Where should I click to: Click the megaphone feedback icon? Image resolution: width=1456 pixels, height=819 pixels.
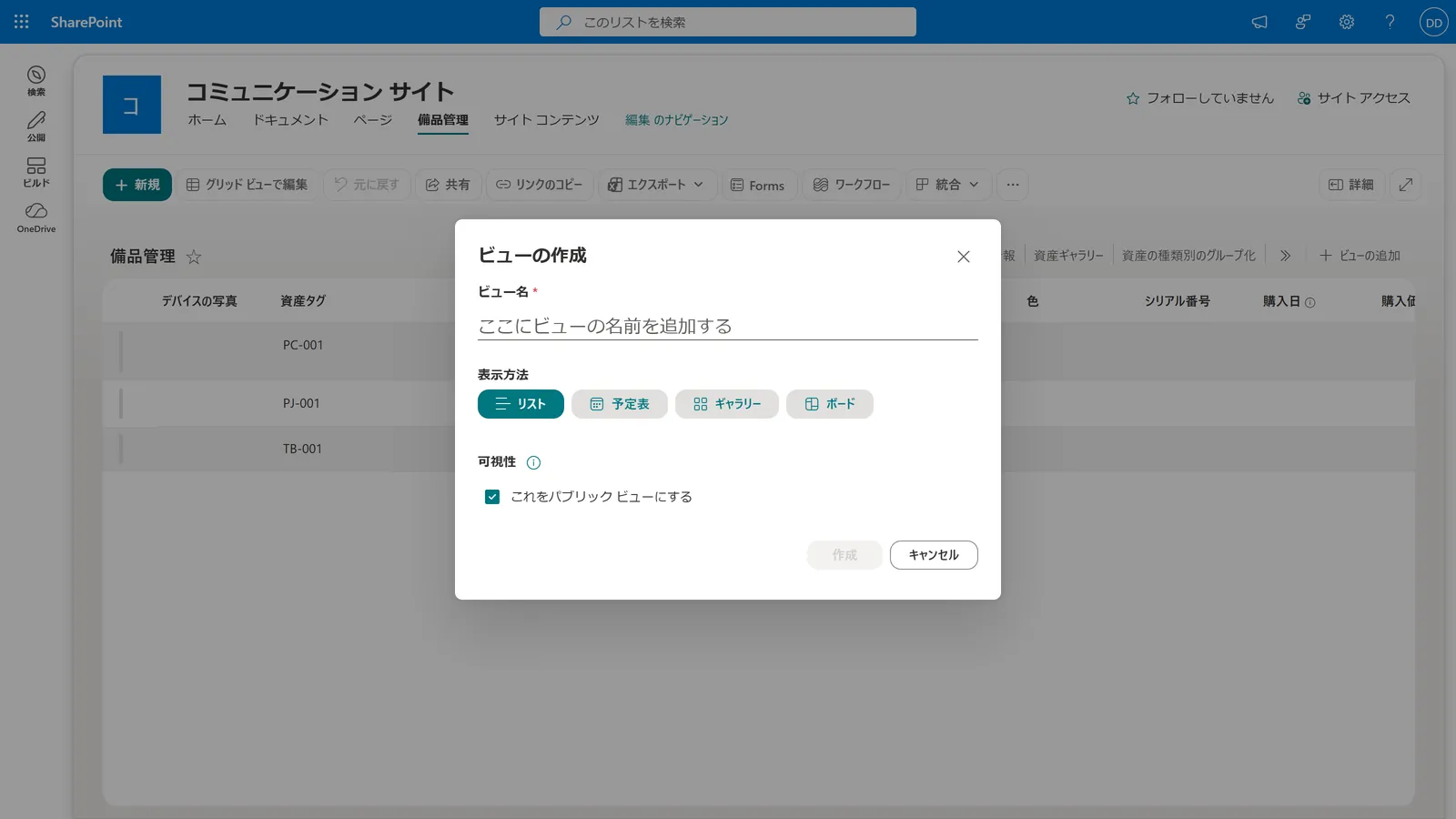point(1259,22)
